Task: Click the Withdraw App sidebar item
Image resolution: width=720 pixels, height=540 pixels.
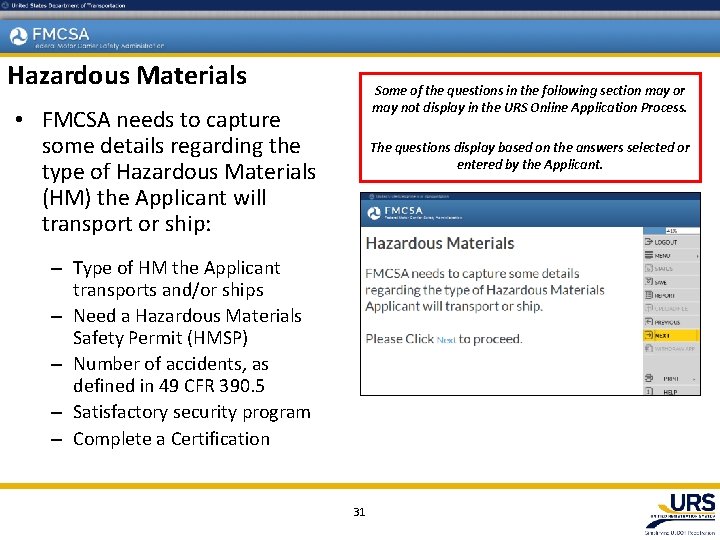Action: [x=671, y=349]
